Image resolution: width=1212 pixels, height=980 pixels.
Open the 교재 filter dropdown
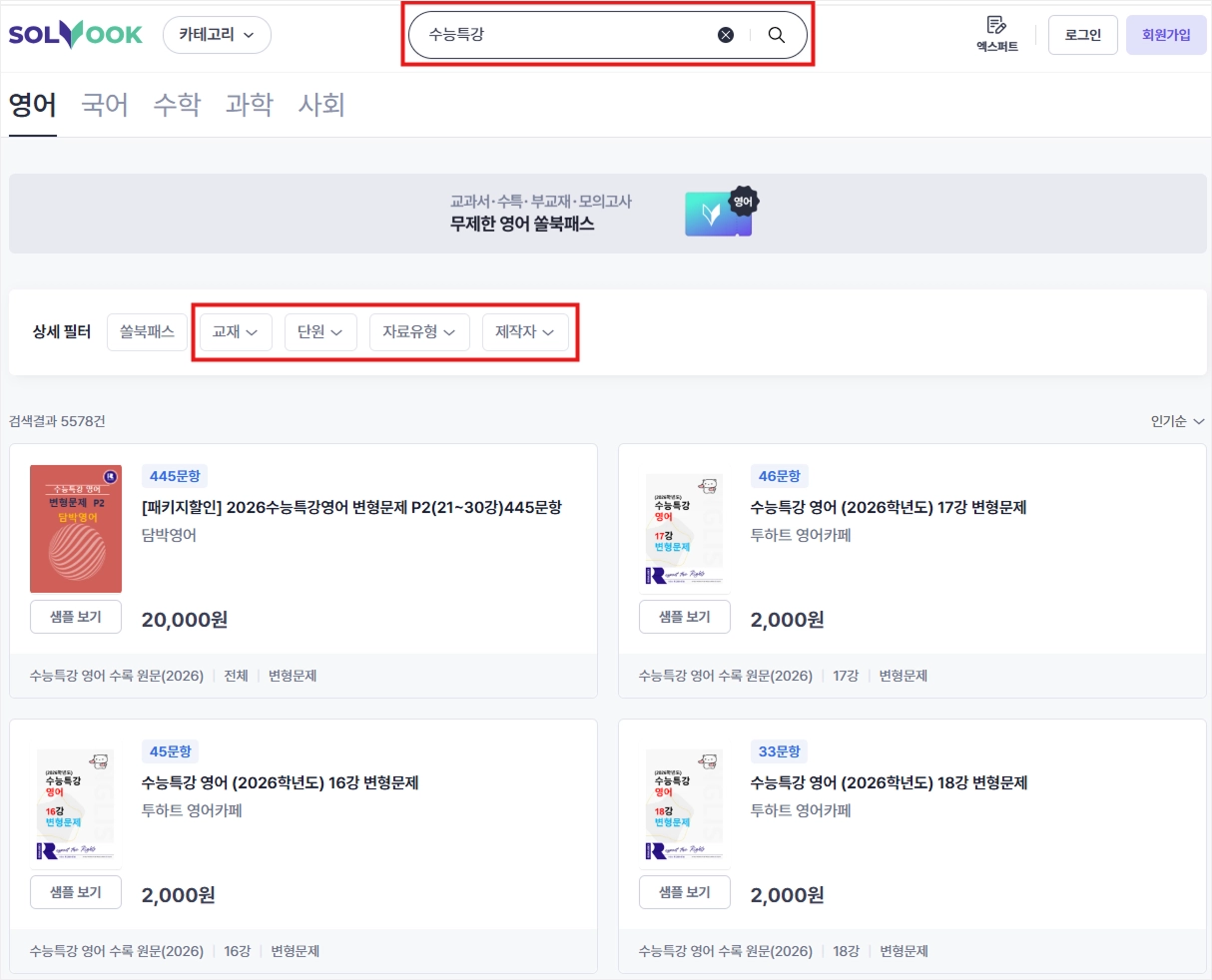236,332
